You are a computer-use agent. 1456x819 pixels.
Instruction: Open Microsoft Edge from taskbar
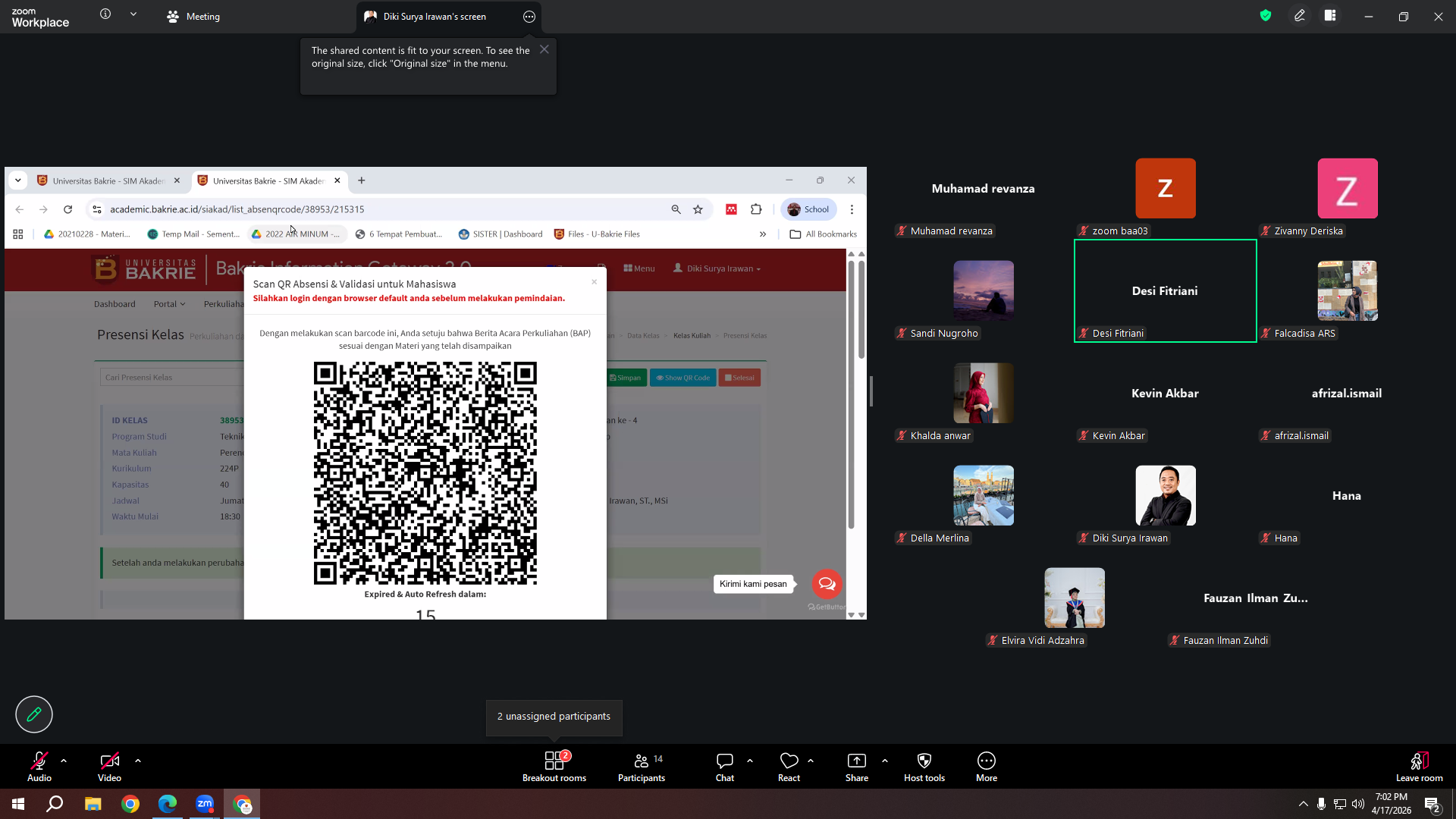coord(168,804)
